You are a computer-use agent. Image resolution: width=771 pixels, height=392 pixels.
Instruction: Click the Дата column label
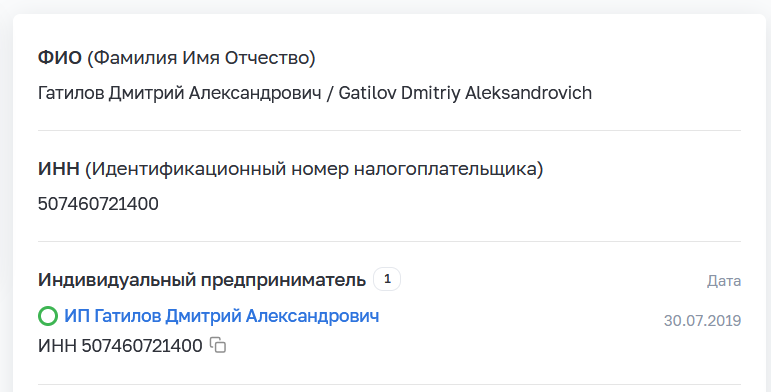coord(724,281)
